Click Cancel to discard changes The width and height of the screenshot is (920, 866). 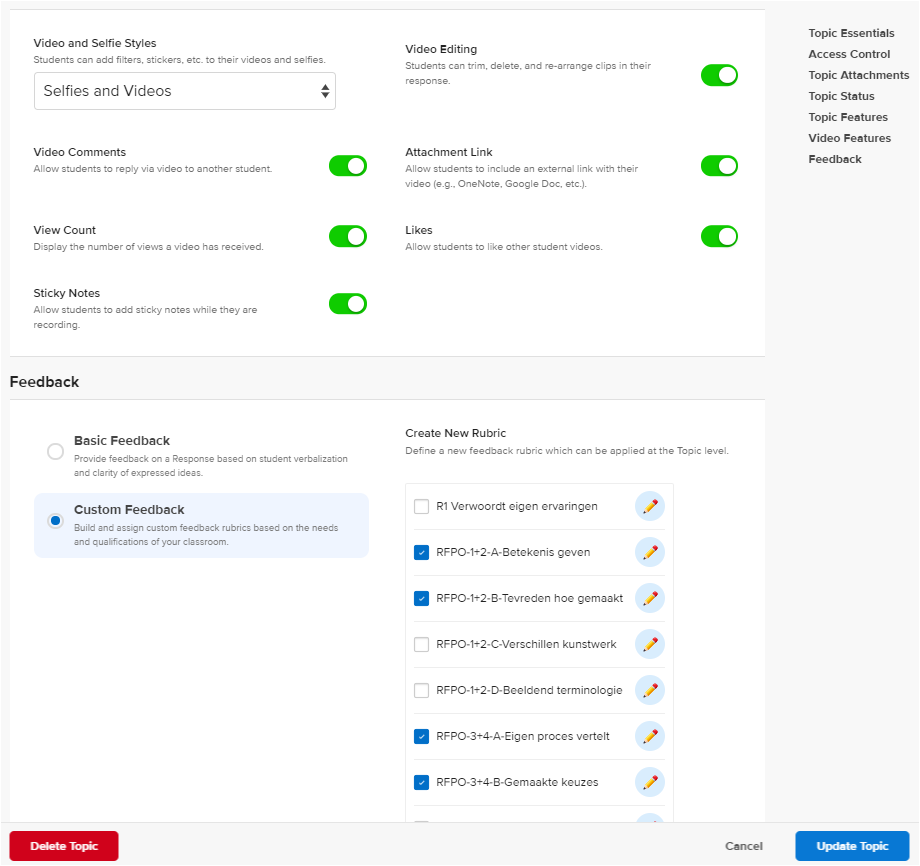[744, 846]
